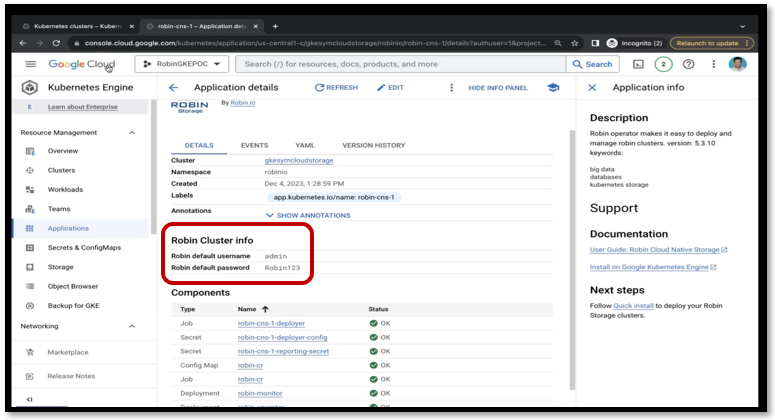This screenshot has height=420, width=775.
Task: Refresh the application details
Action: 336,87
